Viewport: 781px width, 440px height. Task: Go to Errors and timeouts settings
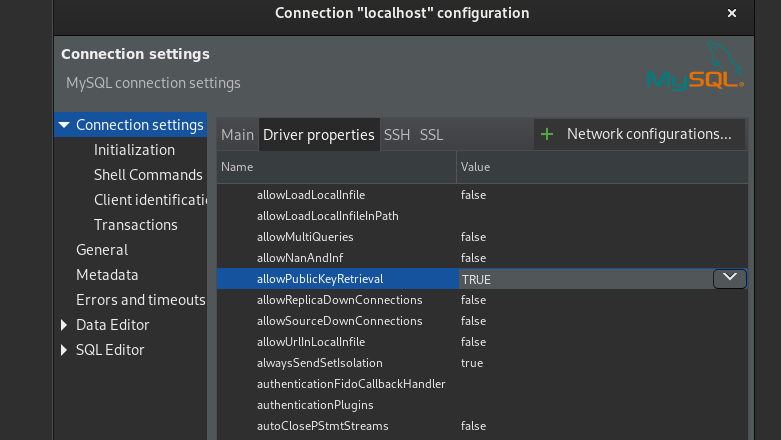coord(140,300)
